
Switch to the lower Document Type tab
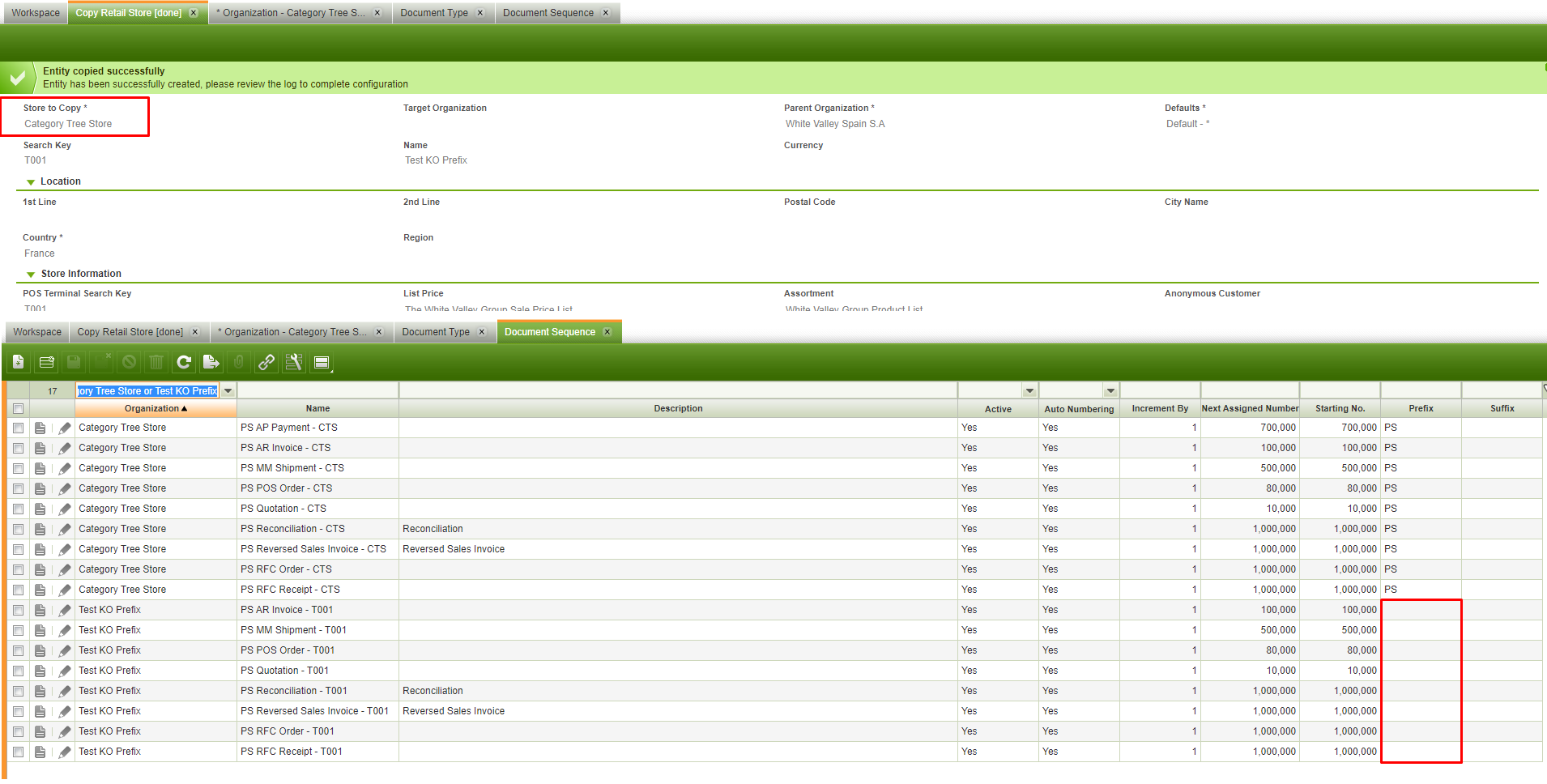[436, 332]
